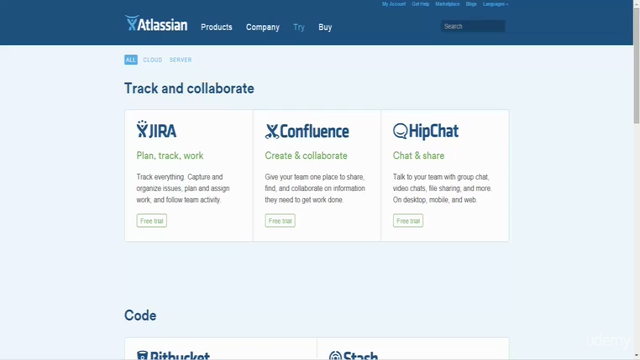Click the Atlassian logo
Screen dimensions: 640x360
[x=156, y=24]
